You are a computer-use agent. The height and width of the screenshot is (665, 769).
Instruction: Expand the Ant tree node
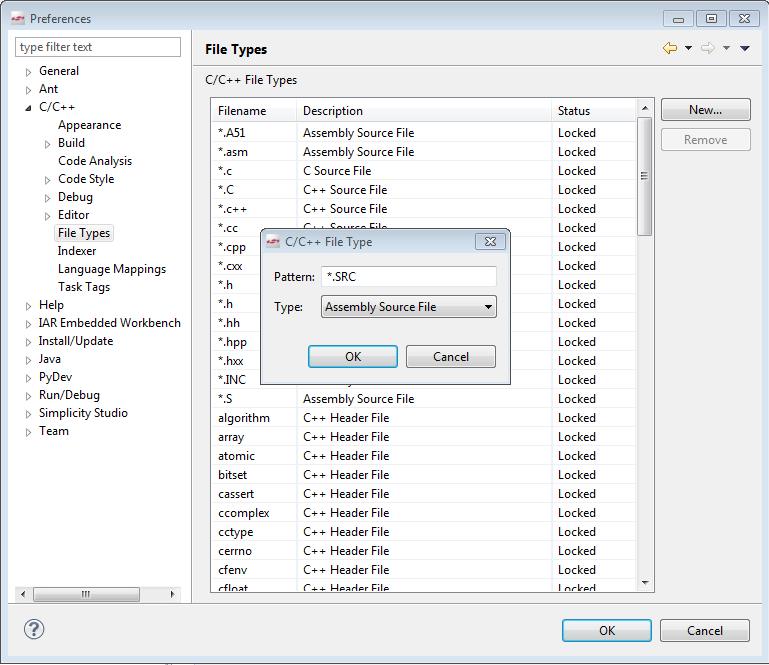tap(28, 90)
